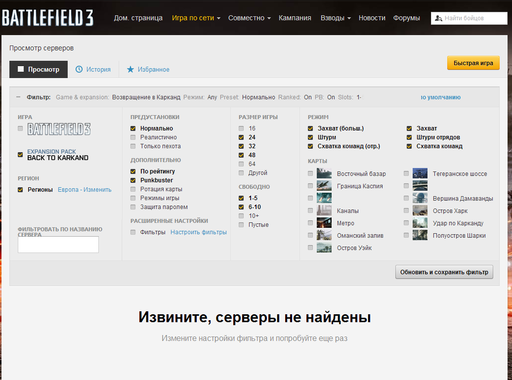Viewport: 512px width, 380px height.
Task: Click the Остров Харк map thumbnail
Action: click(420, 210)
